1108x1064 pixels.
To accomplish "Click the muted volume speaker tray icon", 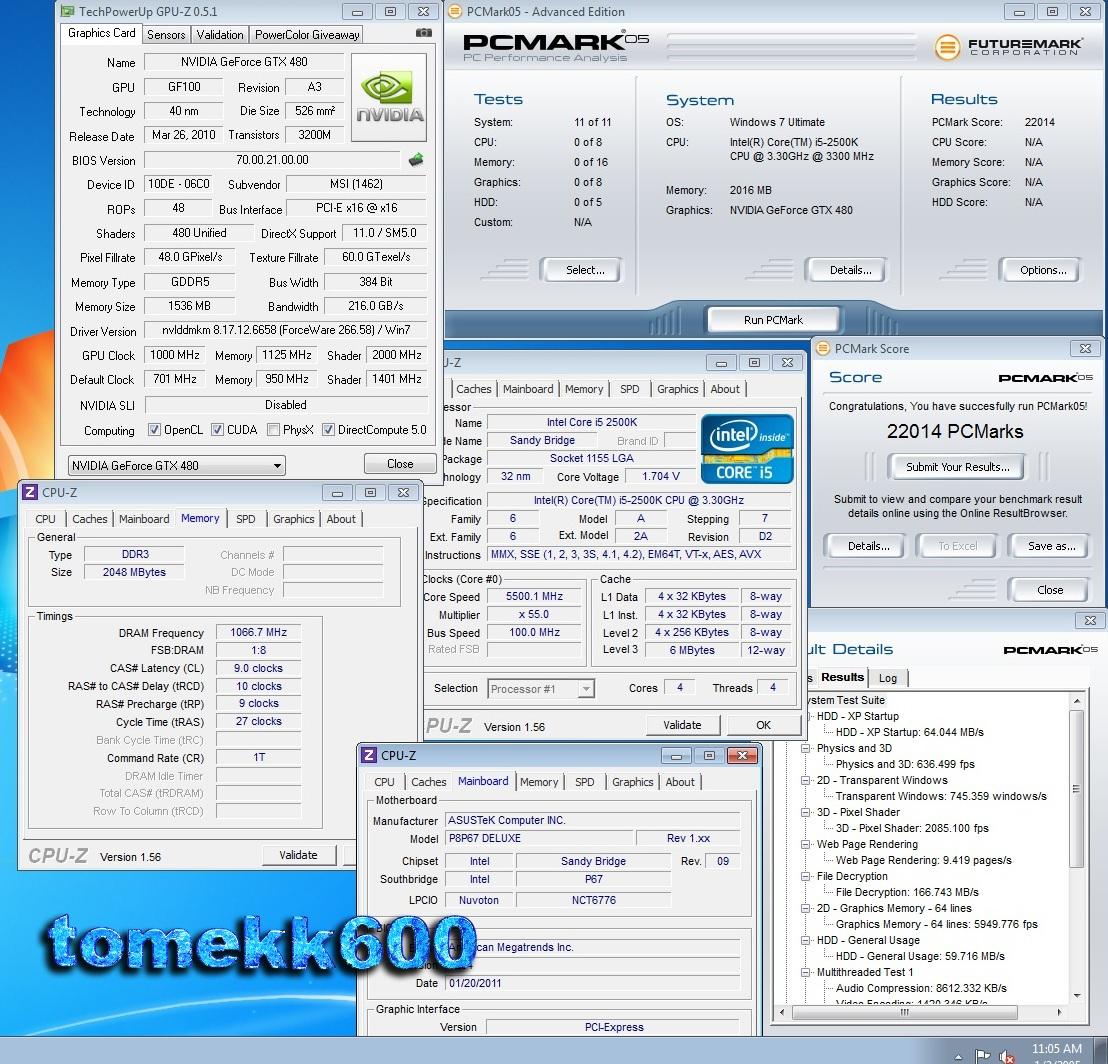I will click(1007, 1057).
